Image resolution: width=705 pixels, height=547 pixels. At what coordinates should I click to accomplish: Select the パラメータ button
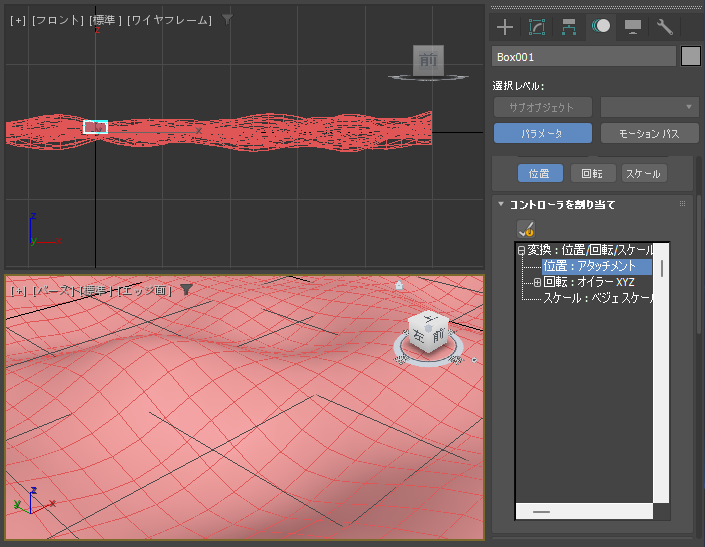click(x=543, y=133)
